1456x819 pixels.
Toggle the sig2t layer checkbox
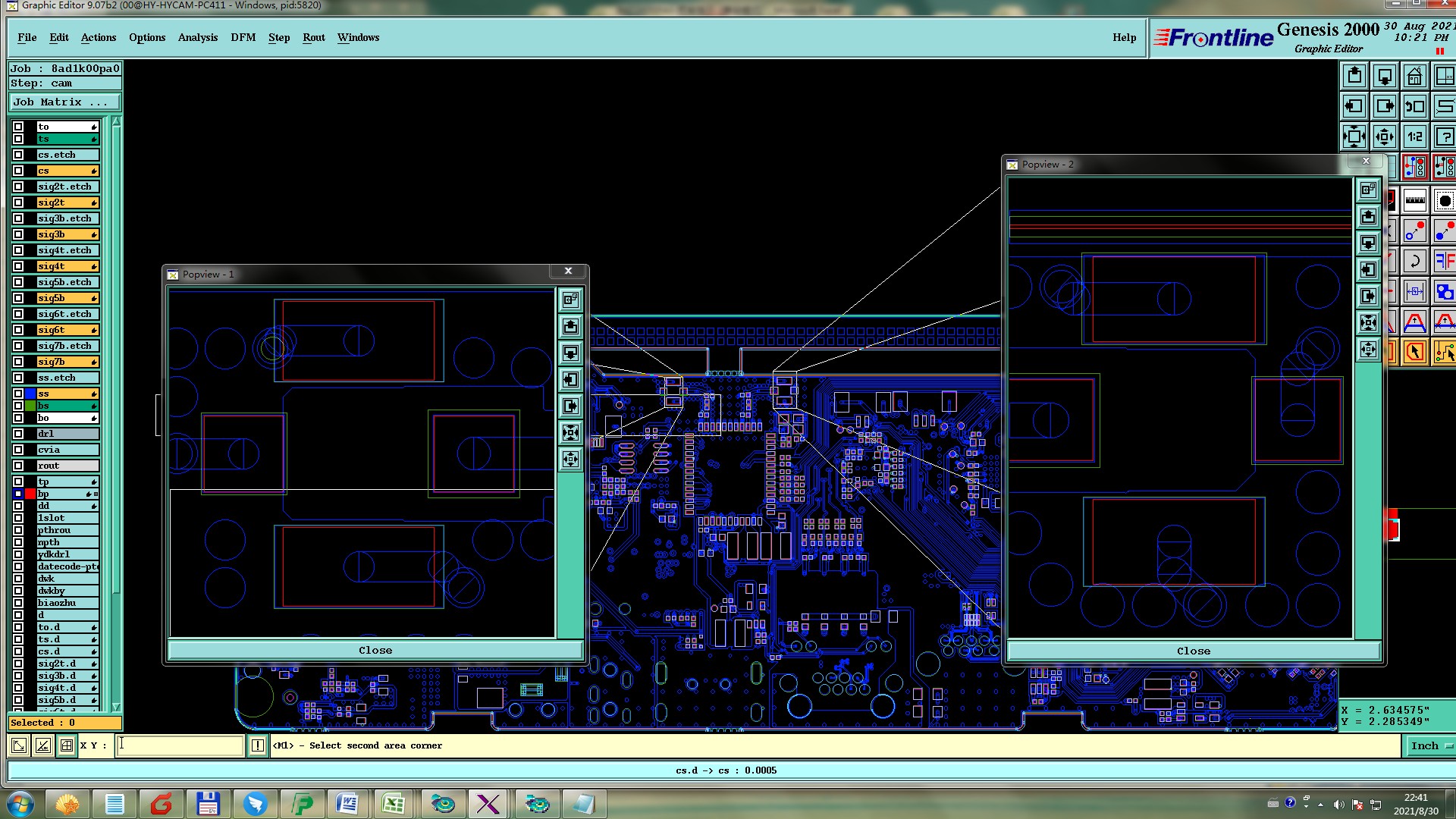(x=18, y=202)
